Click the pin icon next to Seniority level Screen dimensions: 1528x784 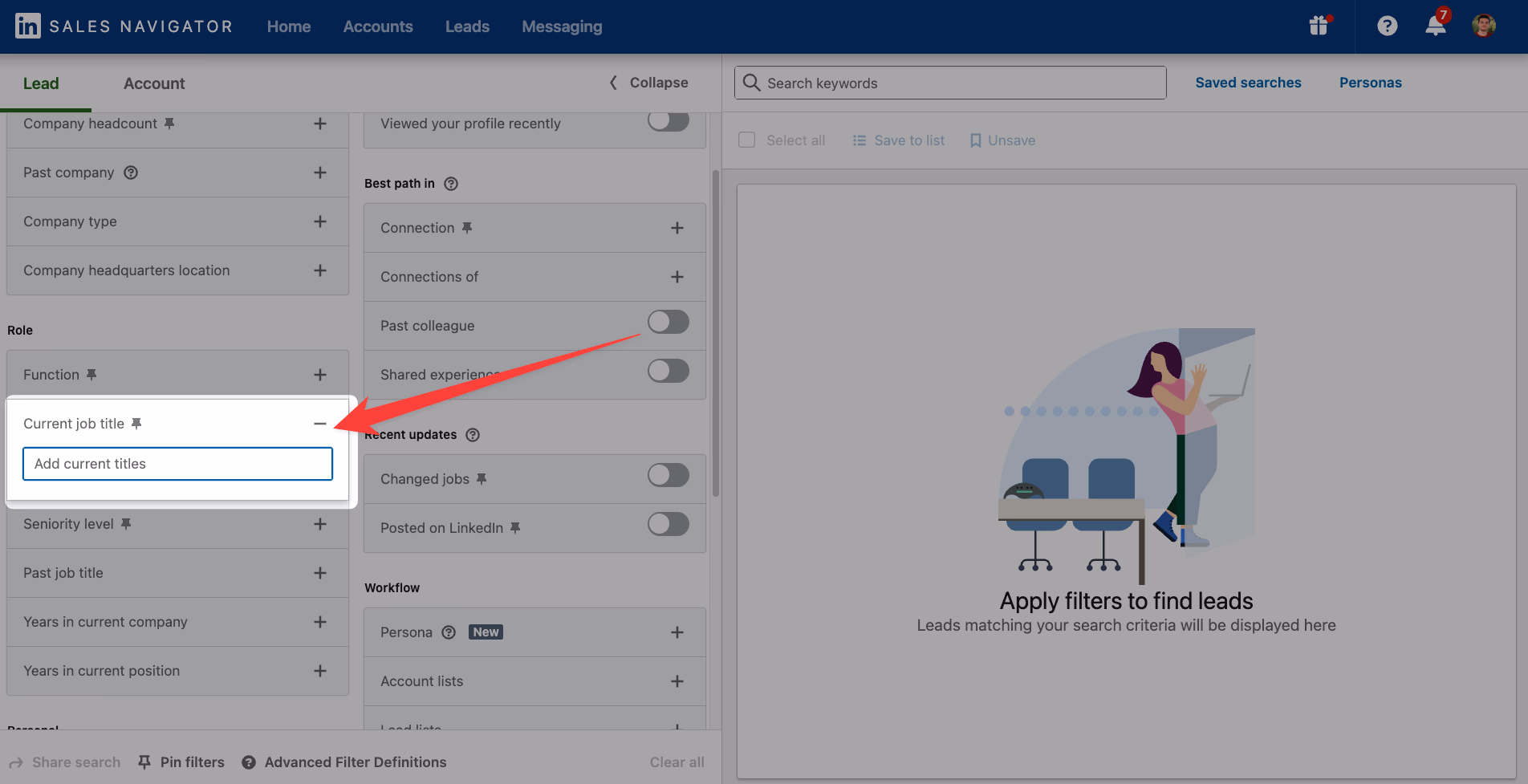[126, 524]
